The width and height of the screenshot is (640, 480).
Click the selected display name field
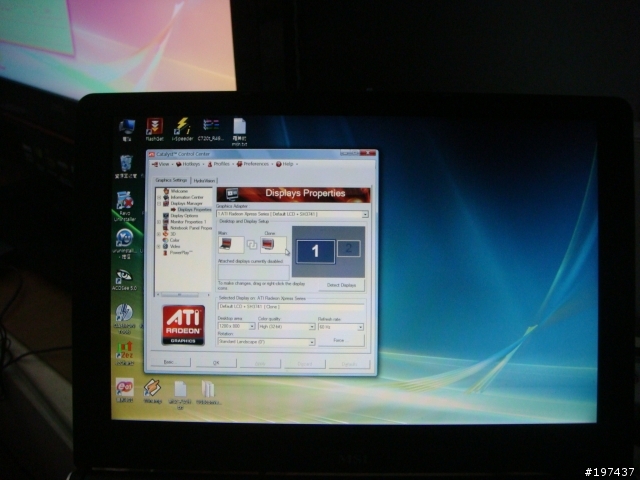pos(291,307)
